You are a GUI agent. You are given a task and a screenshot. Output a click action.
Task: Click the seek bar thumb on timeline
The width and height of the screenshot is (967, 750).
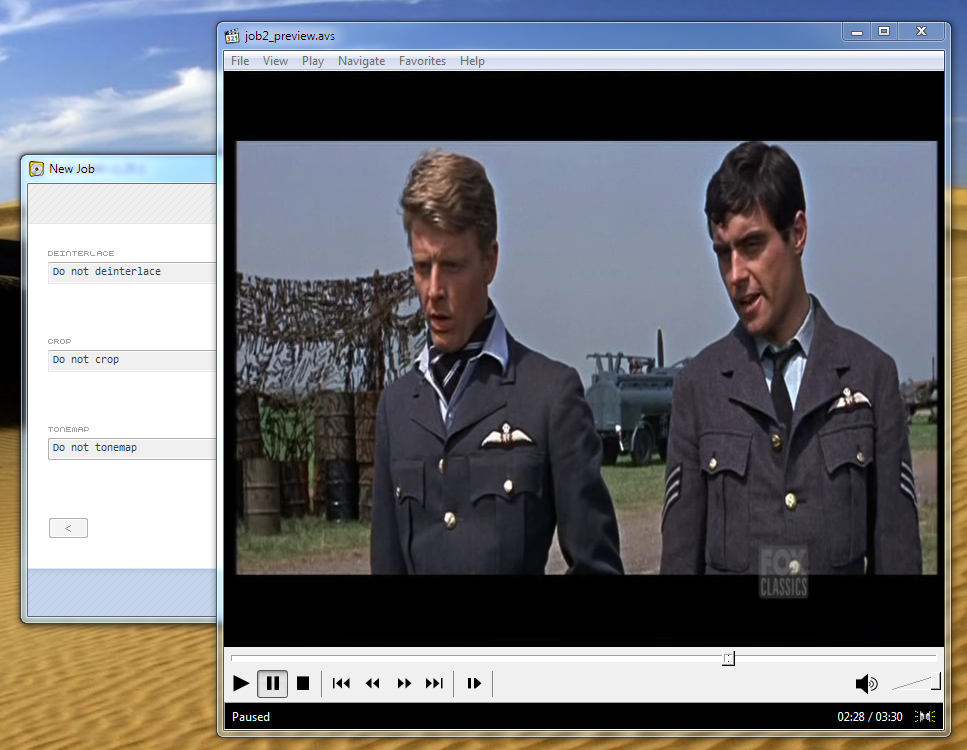pyautogui.click(x=728, y=659)
